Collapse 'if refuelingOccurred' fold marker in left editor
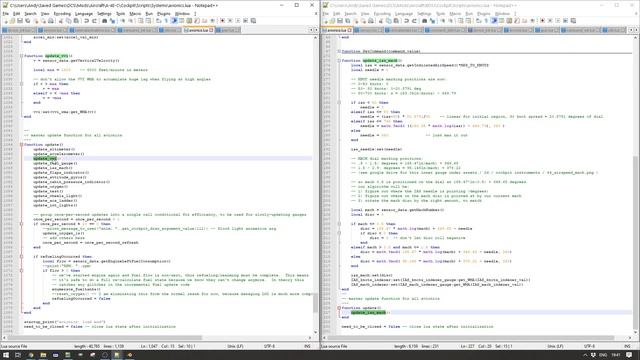Image resolution: width=640 pixels, height=360 pixels. click(x=22, y=257)
